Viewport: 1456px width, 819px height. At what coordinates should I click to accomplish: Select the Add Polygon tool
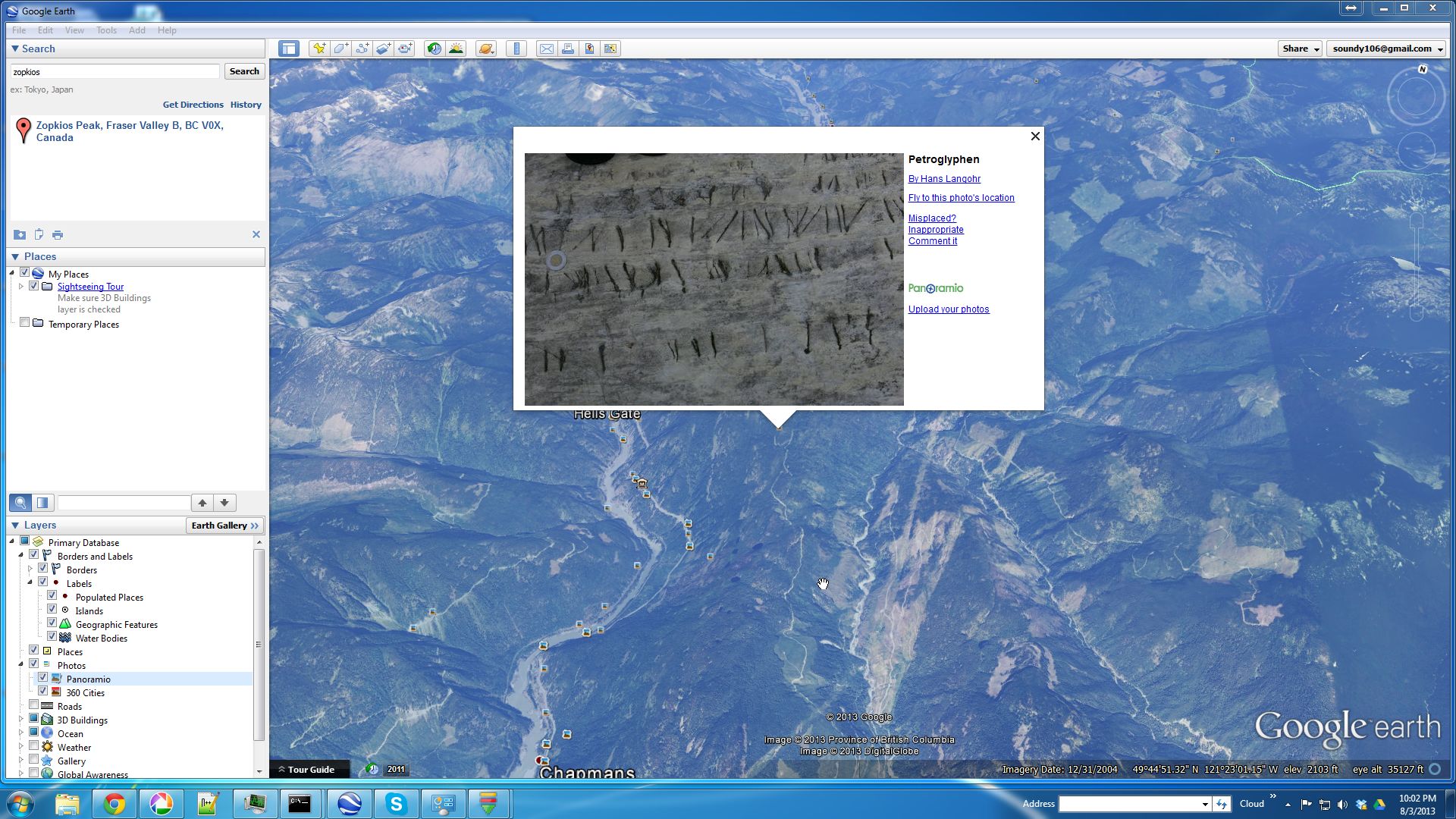pyautogui.click(x=340, y=49)
